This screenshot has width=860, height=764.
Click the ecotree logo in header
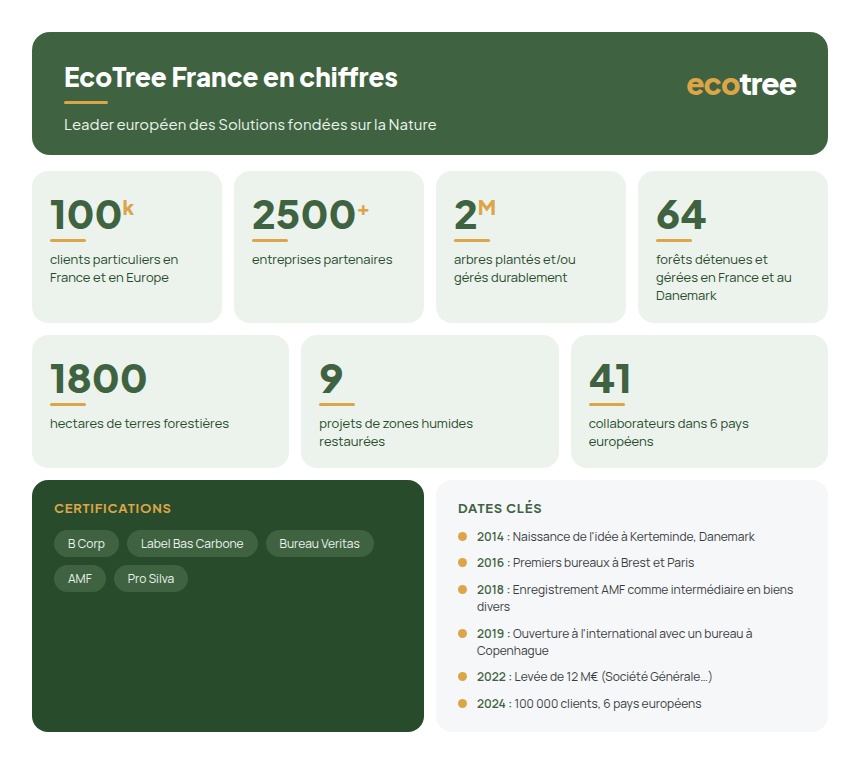point(741,84)
